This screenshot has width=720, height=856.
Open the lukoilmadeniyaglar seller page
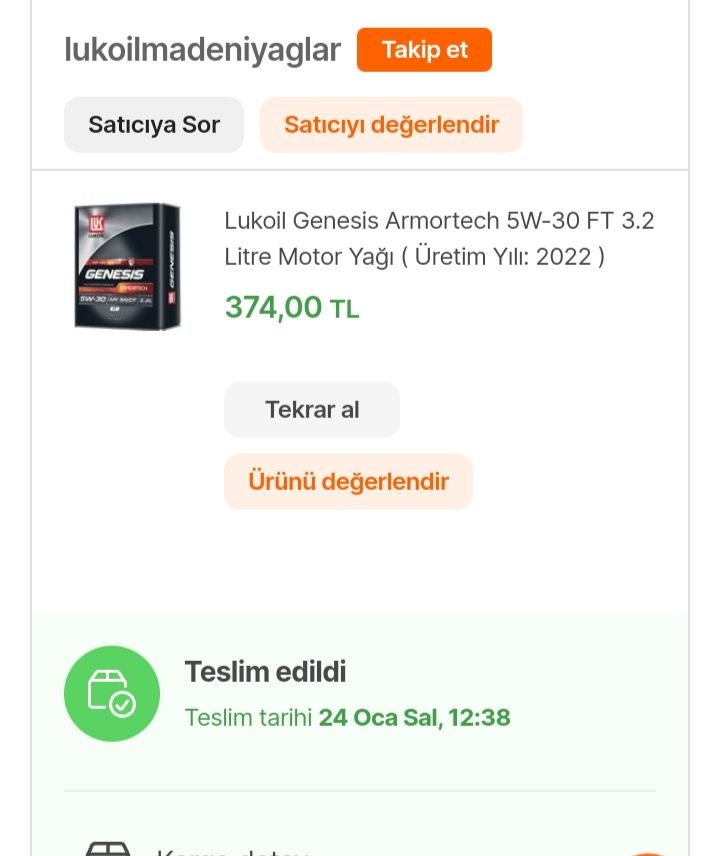click(203, 50)
